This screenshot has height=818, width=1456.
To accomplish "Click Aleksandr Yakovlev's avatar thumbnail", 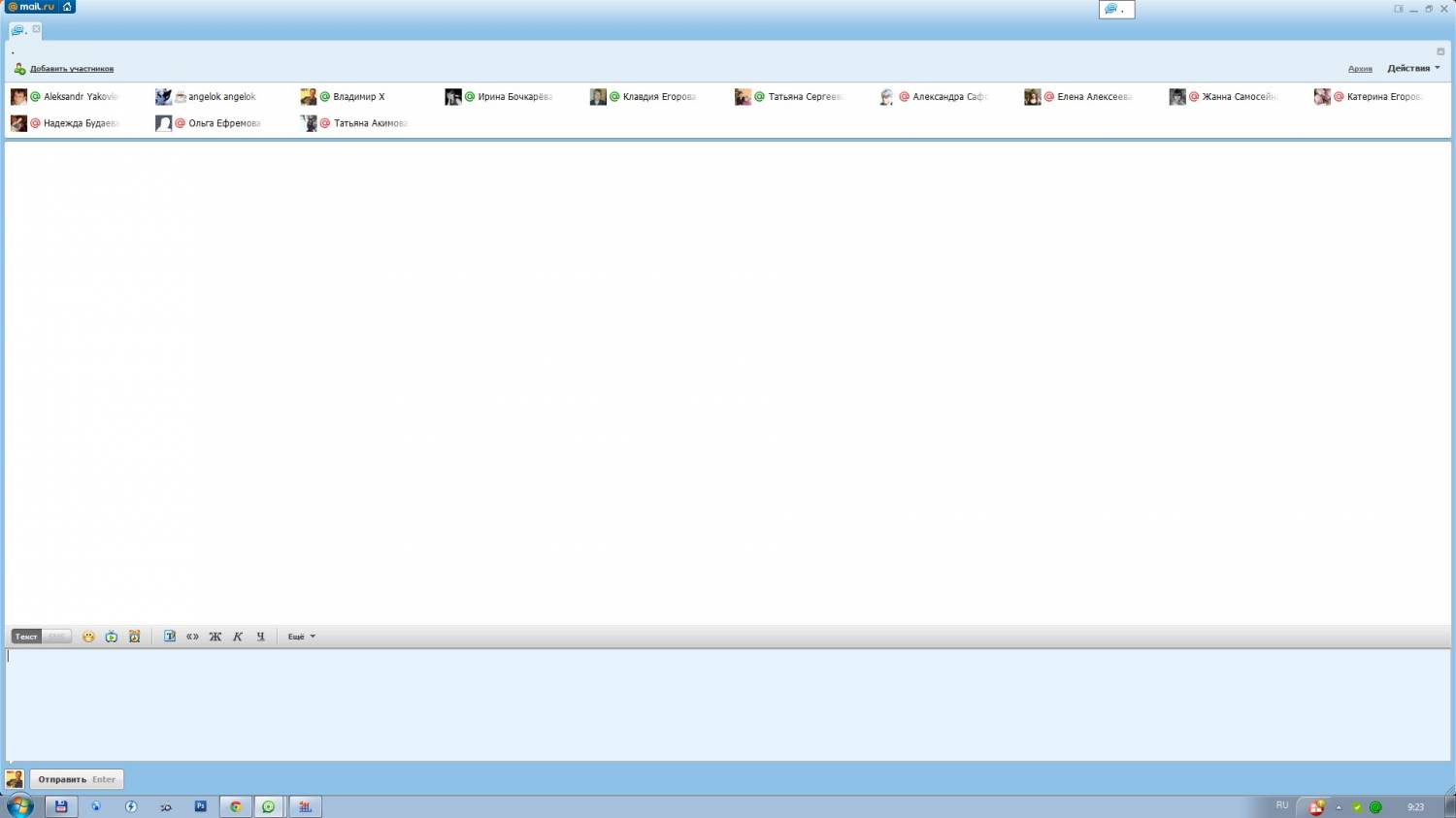I will pyautogui.click(x=18, y=97).
